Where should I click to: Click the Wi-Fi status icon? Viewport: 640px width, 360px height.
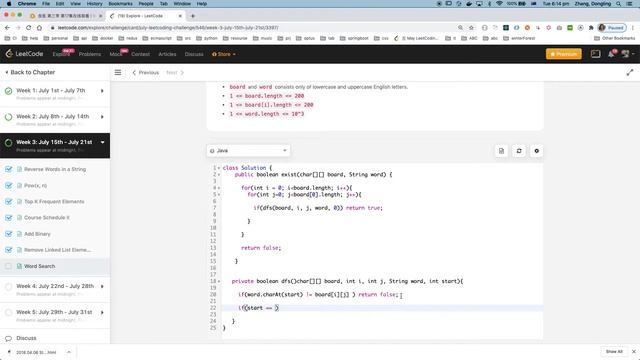pyautogui.click(x=499, y=4)
